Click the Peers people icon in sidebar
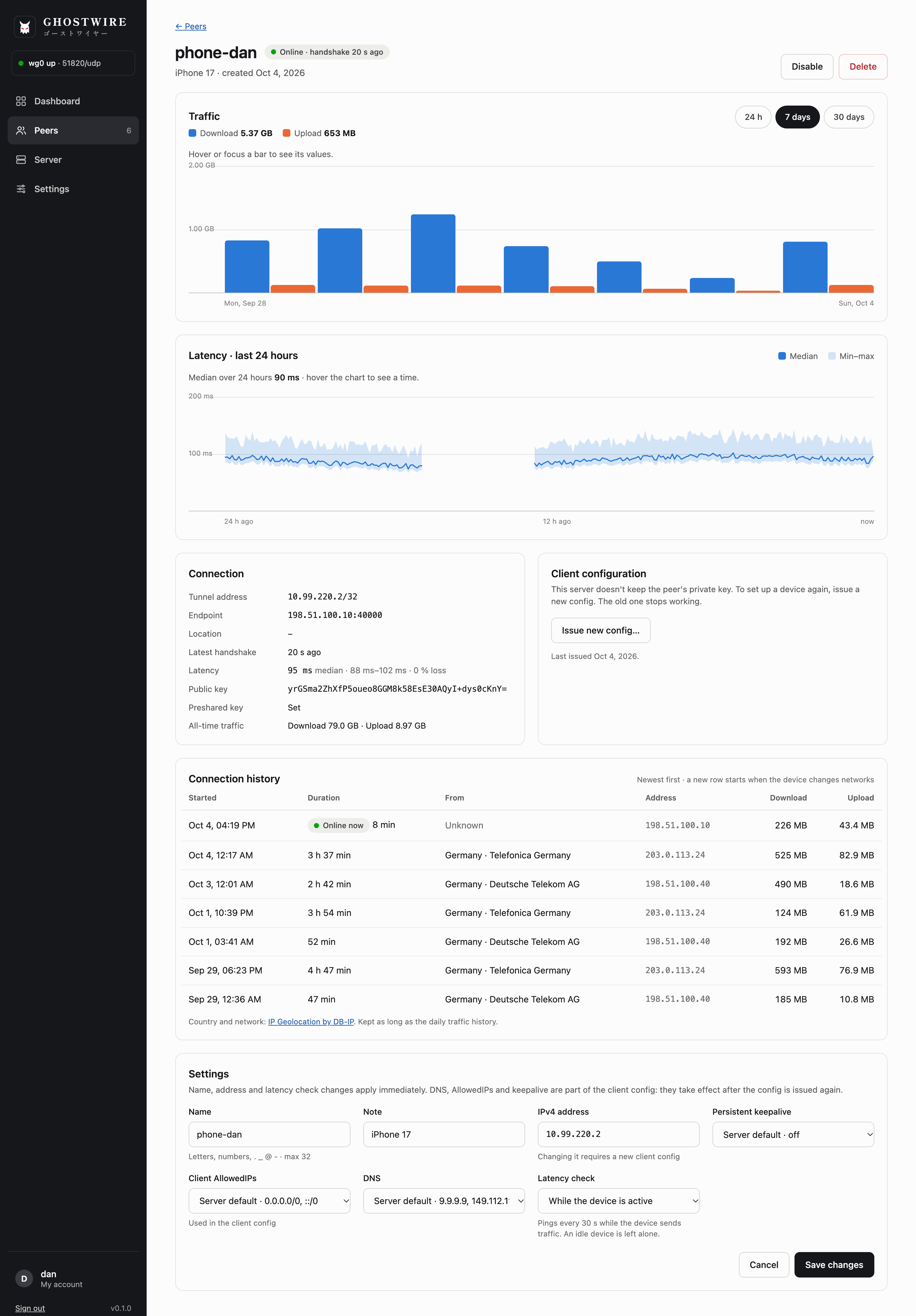The height and width of the screenshot is (1316, 916). pyautogui.click(x=21, y=130)
